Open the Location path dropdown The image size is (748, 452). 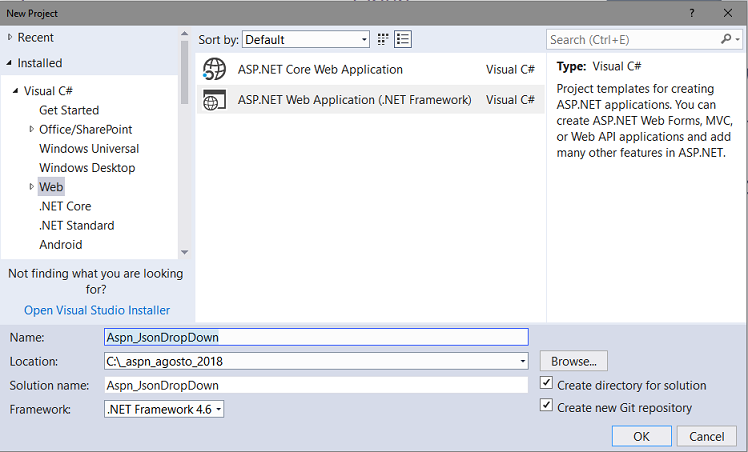[x=523, y=361]
